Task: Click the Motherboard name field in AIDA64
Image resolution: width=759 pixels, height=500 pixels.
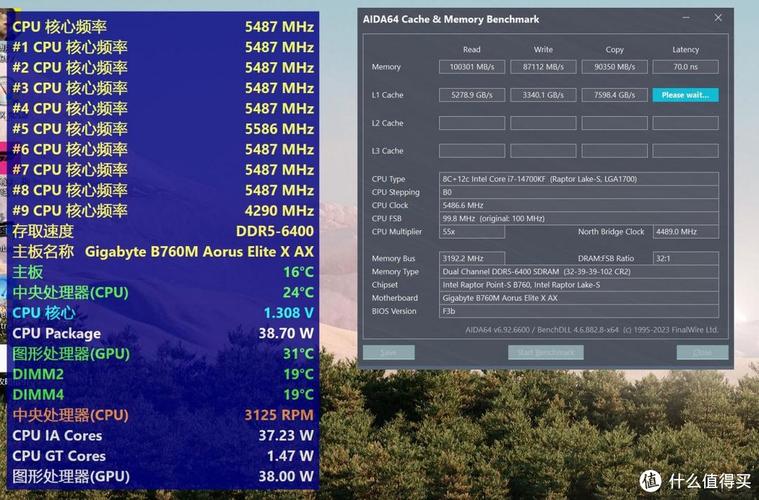Action: click(579, 298)
